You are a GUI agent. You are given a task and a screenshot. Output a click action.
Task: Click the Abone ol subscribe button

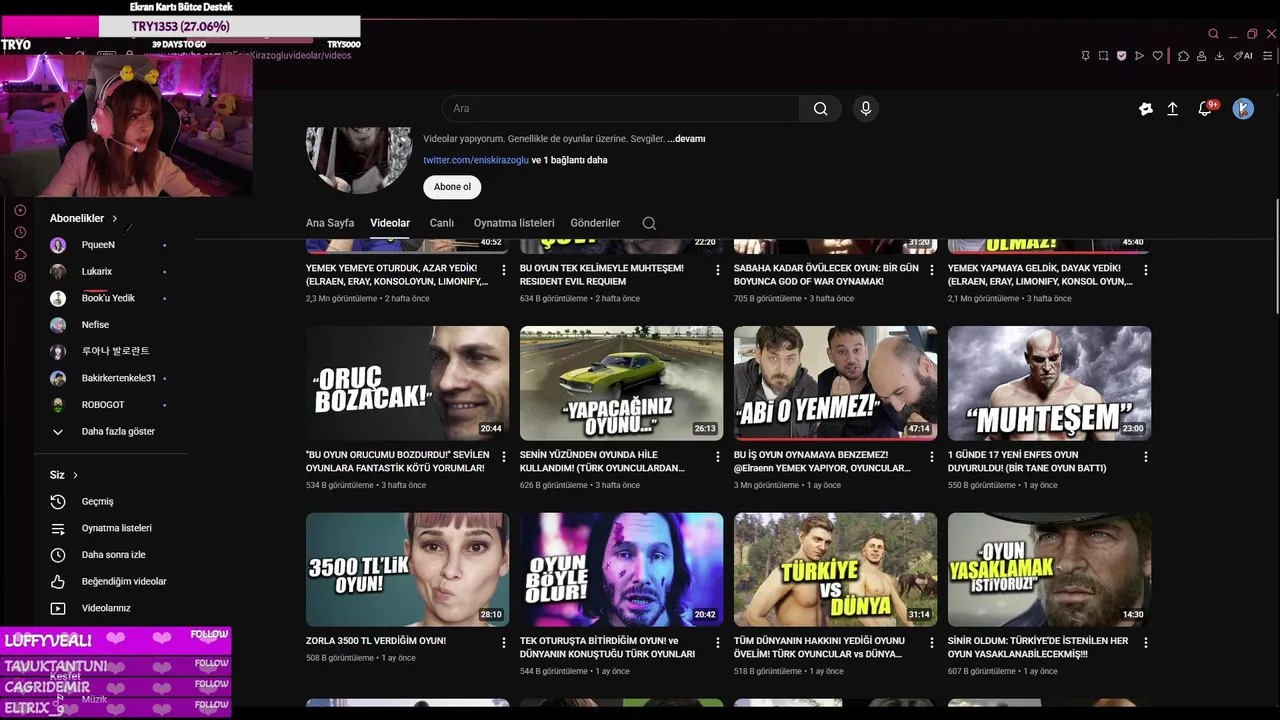click(x=452, y=187)
